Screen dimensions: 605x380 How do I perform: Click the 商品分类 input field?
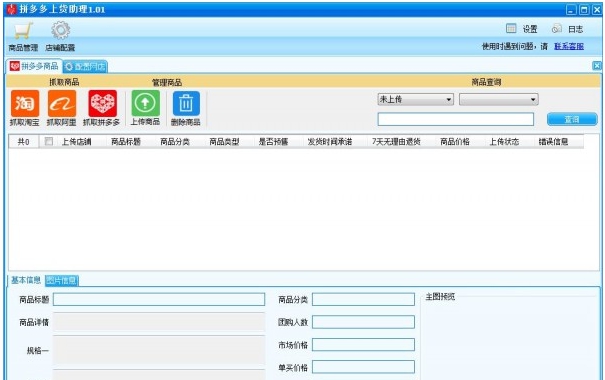pos(363,299)
